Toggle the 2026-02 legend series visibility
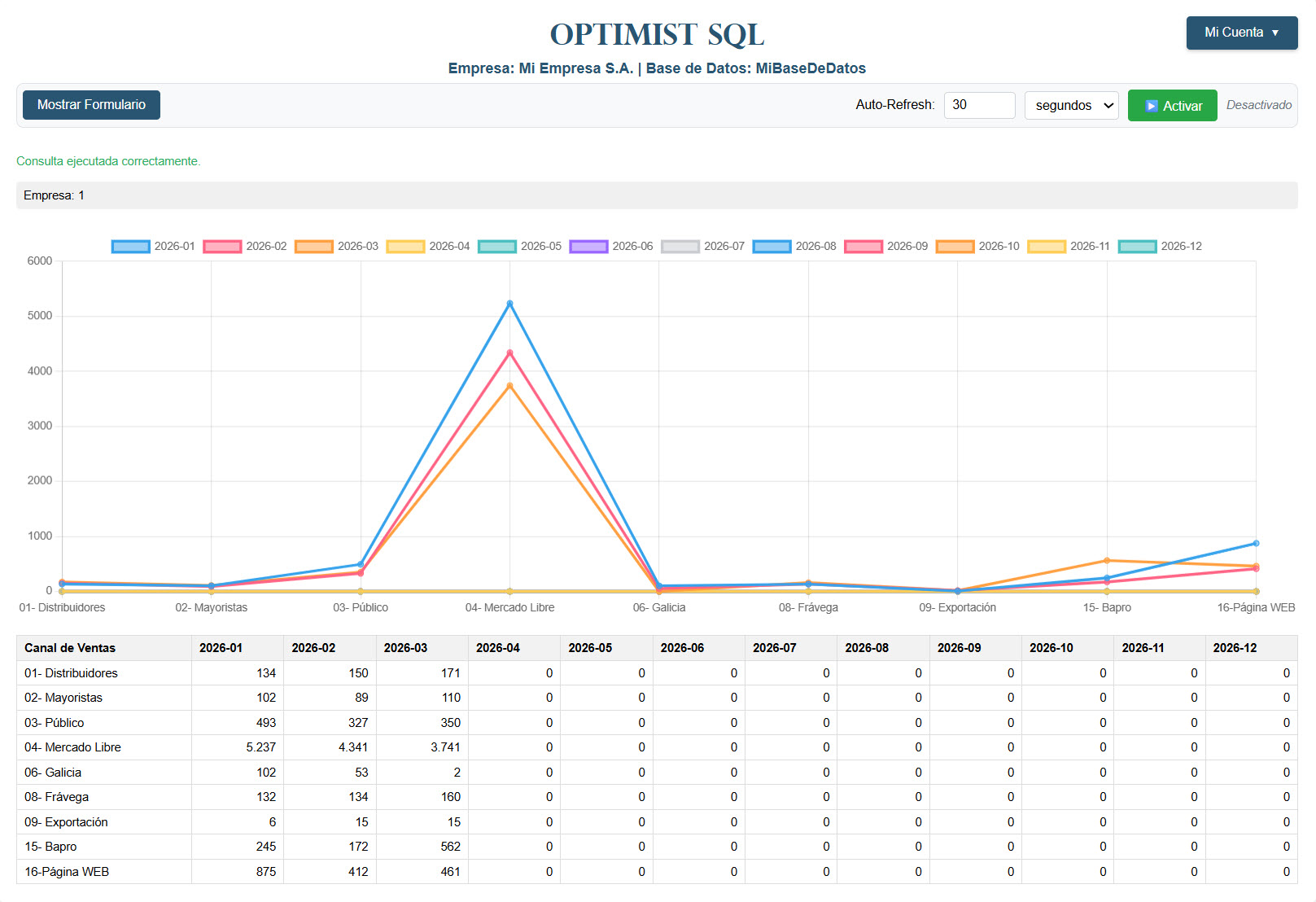The width and height of the screenshot is (1316, 902). 245,247
